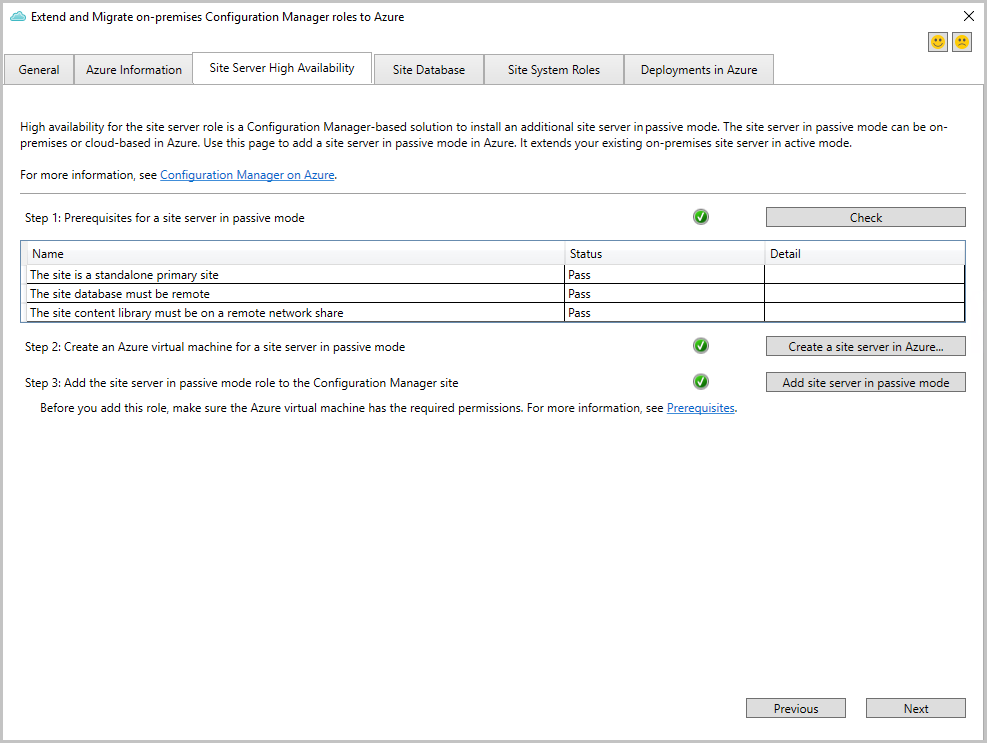The height and width of the screenshot is (743, 987).
Task: Open the Azure Information tab
Action: click(133, 70)
